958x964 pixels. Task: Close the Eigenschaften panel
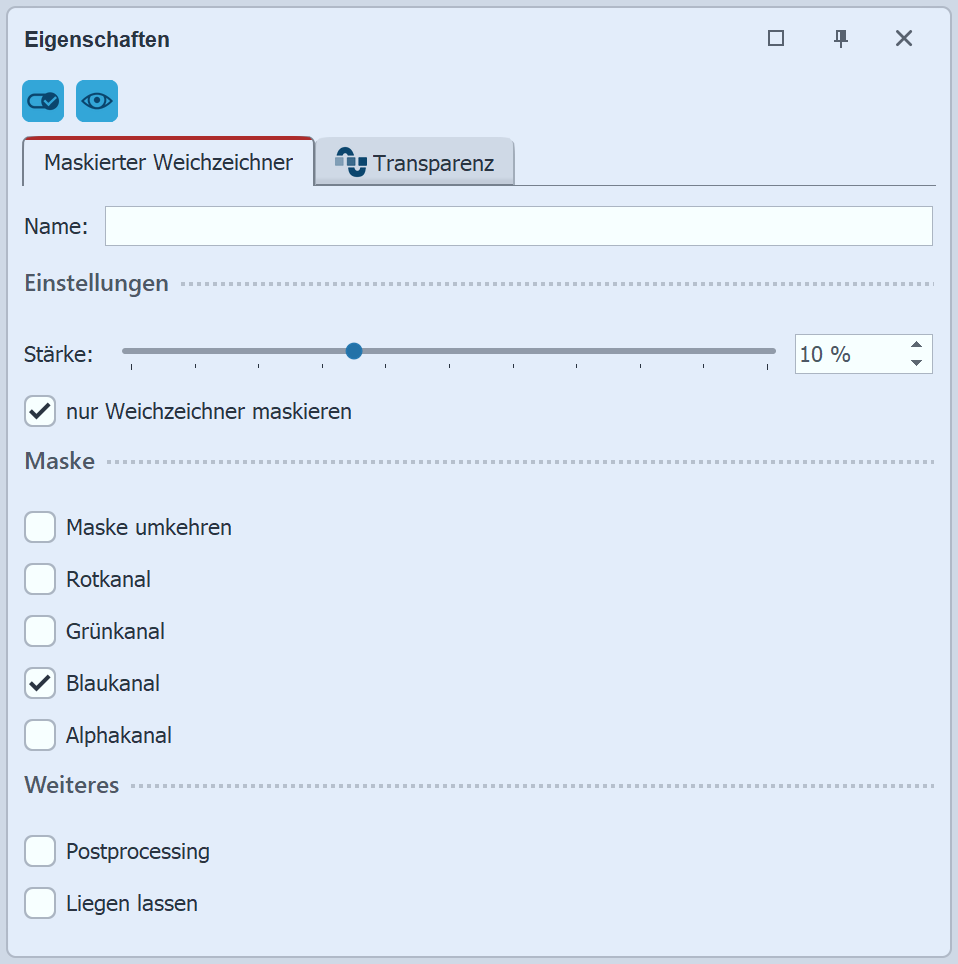904,39
